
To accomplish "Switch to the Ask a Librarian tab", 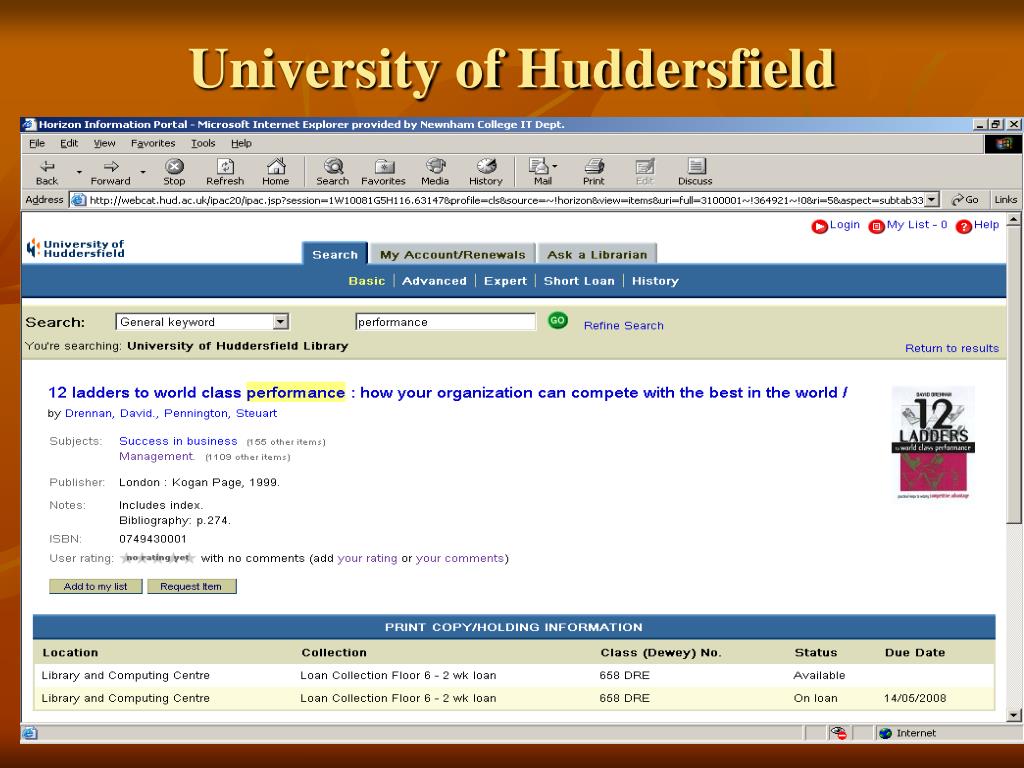I will point(597,254).
